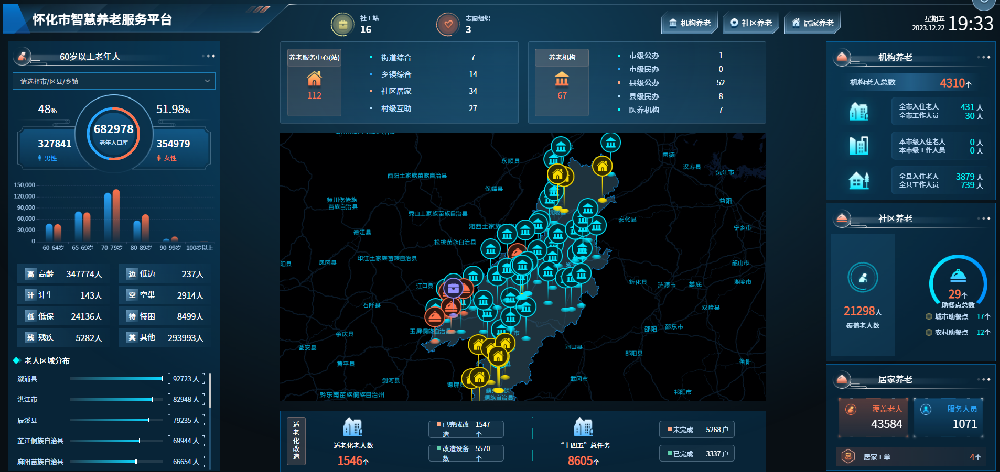This screenshot has height=472, width=1000.
Task: Click the heart icon next to 3
Action: point(446,24)
